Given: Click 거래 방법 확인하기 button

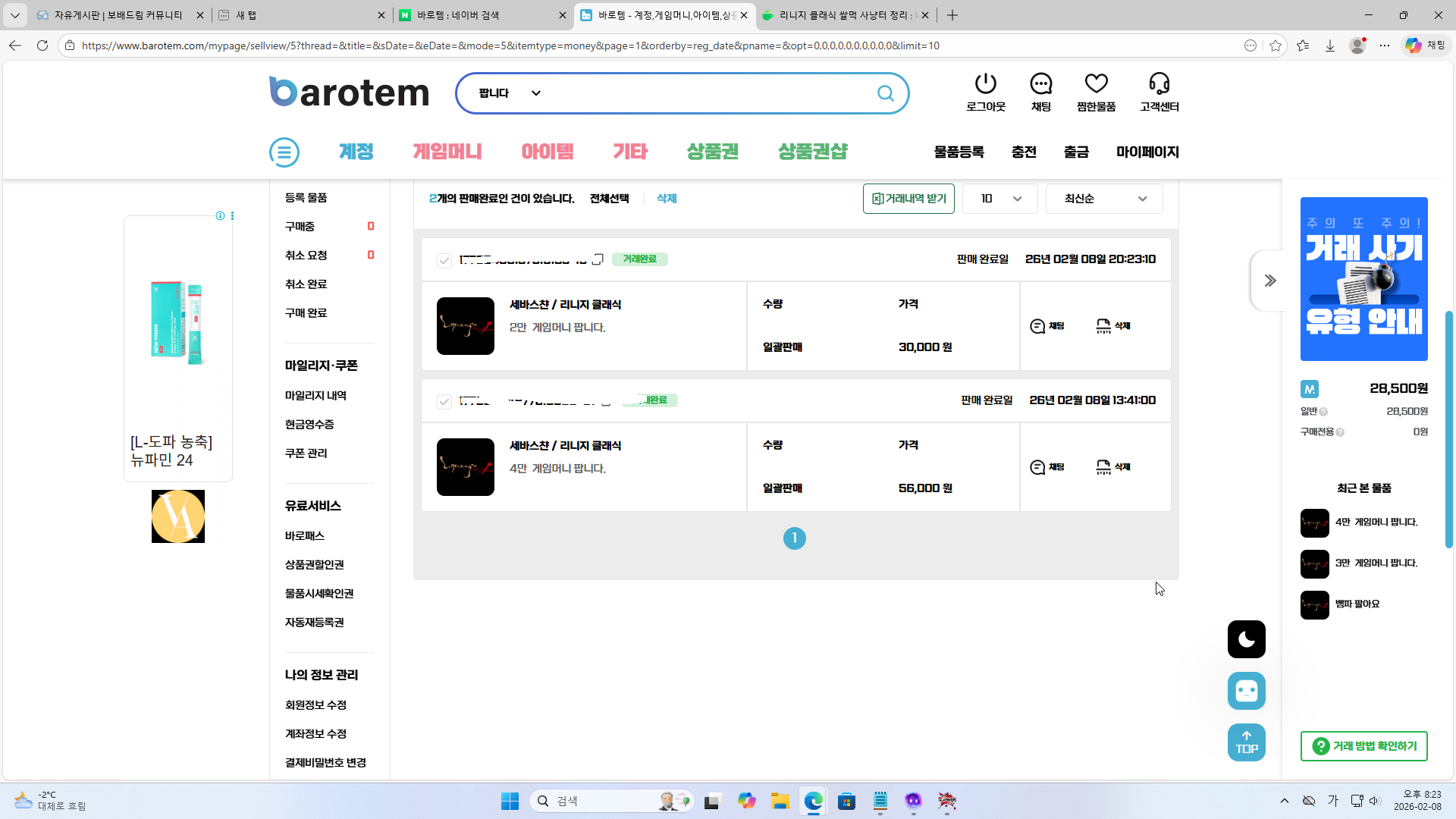Looking at the screenshot, I should (x=1364, y=746).
